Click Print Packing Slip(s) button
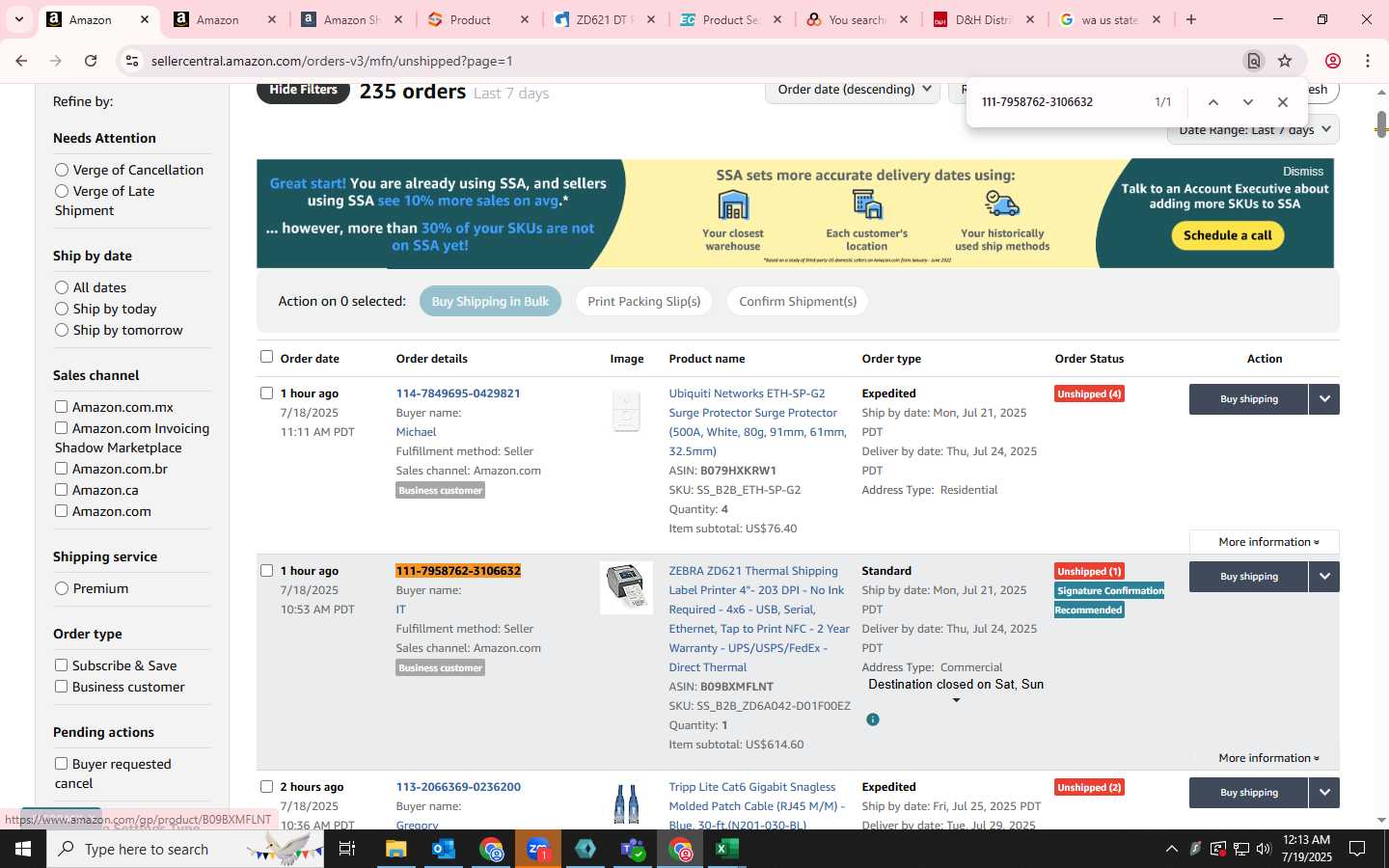The height and width of the screenshot is (868, 1389). click(644, 302)
